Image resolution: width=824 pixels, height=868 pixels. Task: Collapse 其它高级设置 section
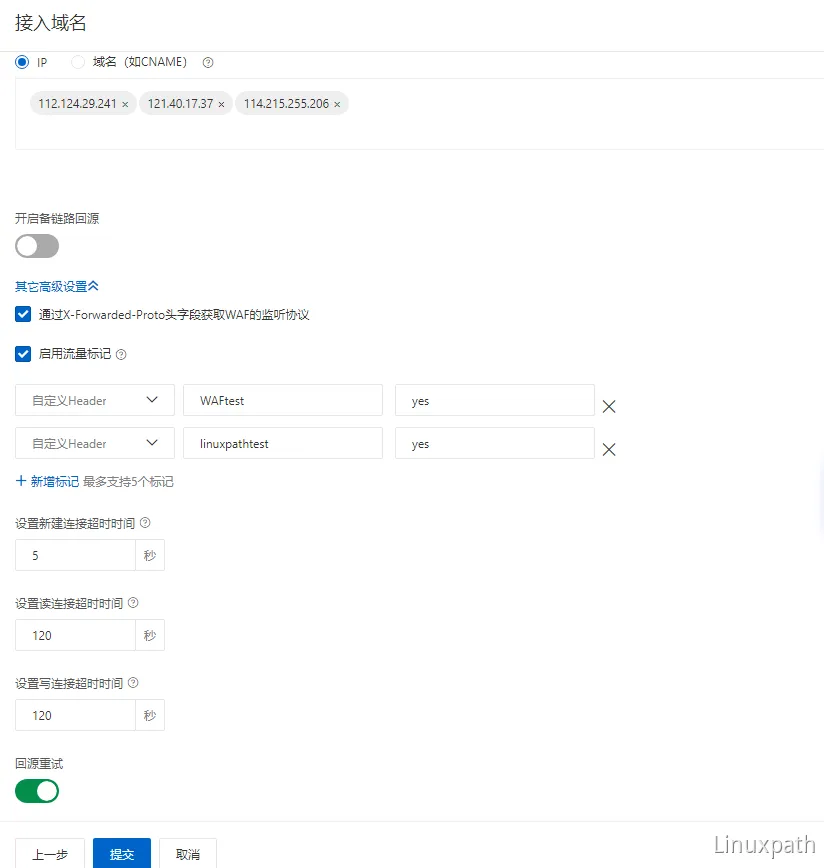point(57,286)
